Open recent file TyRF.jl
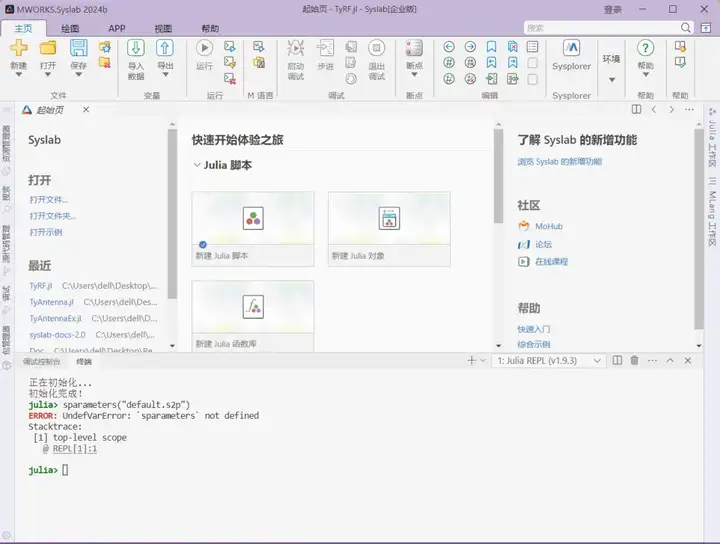The height and width of the screenshot is (544, 720). tap(41, 286)
